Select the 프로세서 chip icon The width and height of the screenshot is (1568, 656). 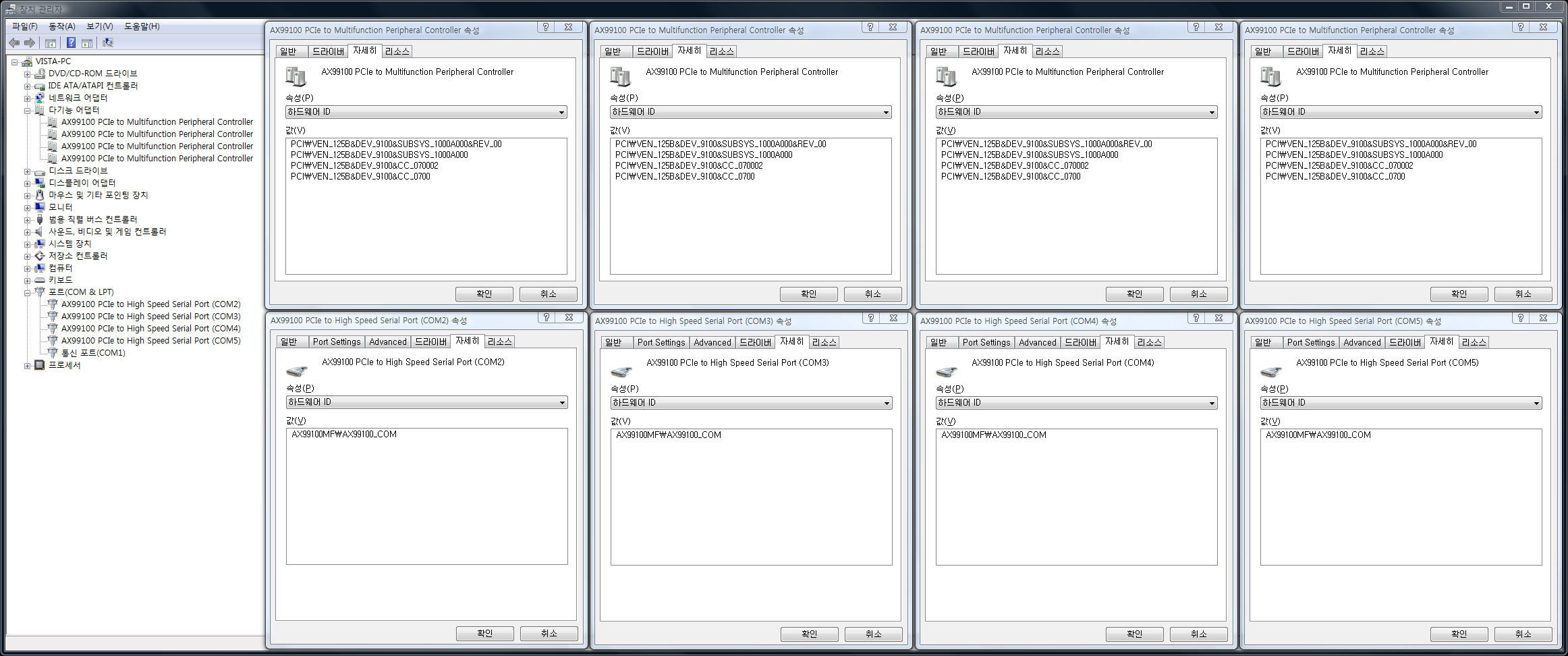40,365
